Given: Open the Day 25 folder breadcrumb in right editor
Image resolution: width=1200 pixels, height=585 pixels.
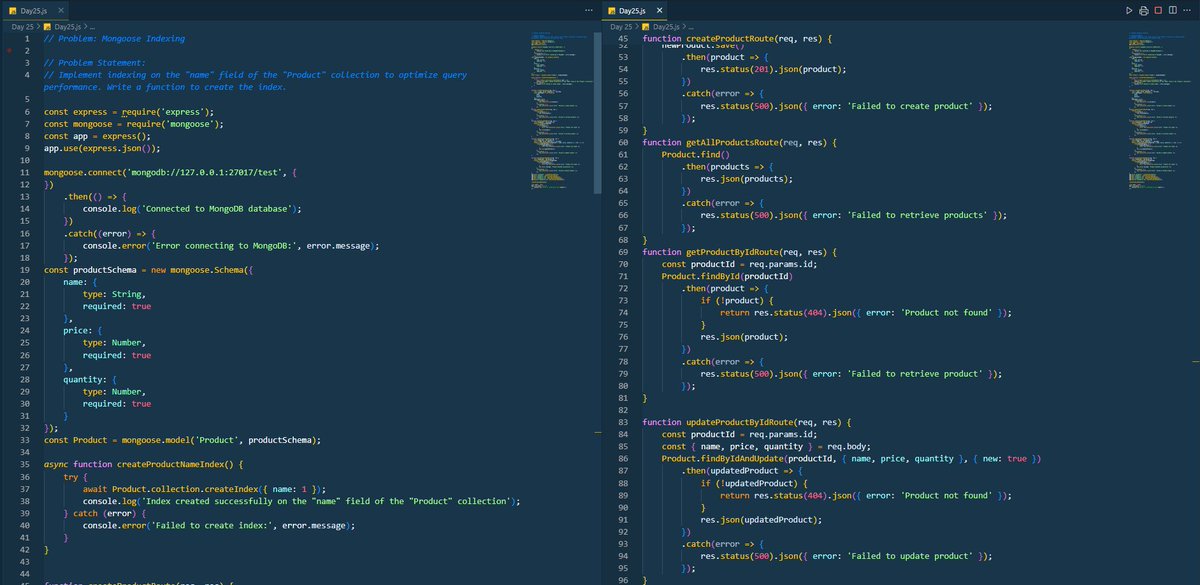Looking at the screenshot, I should 620,26.
